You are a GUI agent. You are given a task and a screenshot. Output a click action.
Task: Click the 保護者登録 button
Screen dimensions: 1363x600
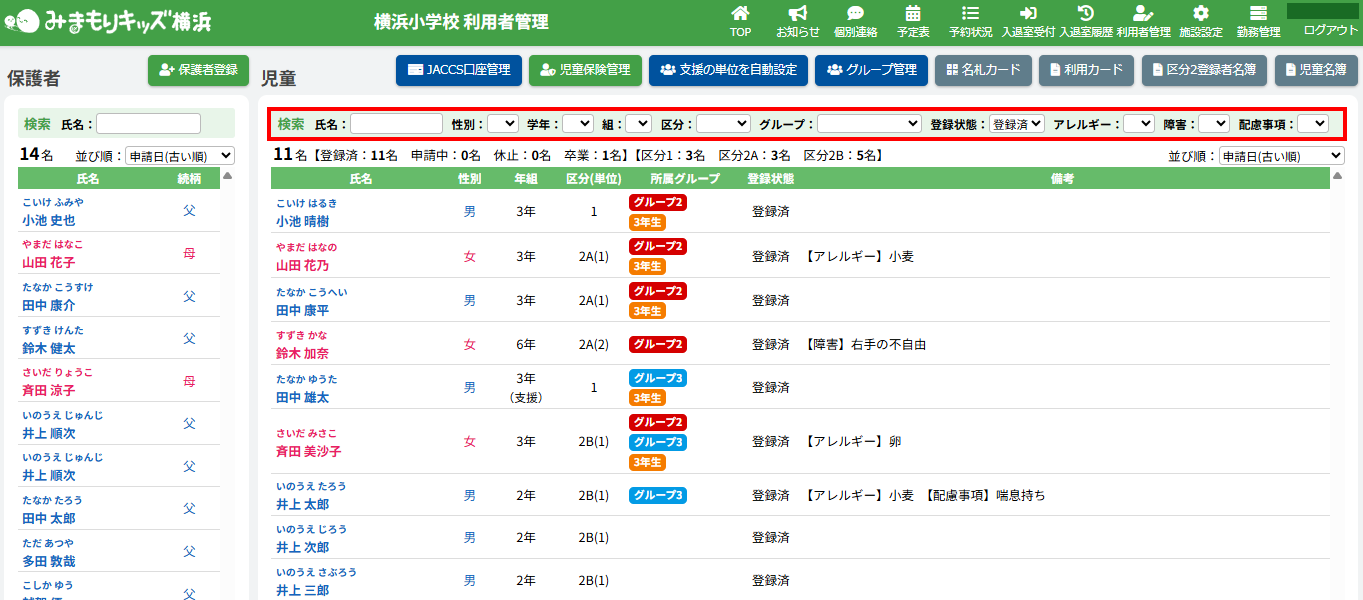198,70
